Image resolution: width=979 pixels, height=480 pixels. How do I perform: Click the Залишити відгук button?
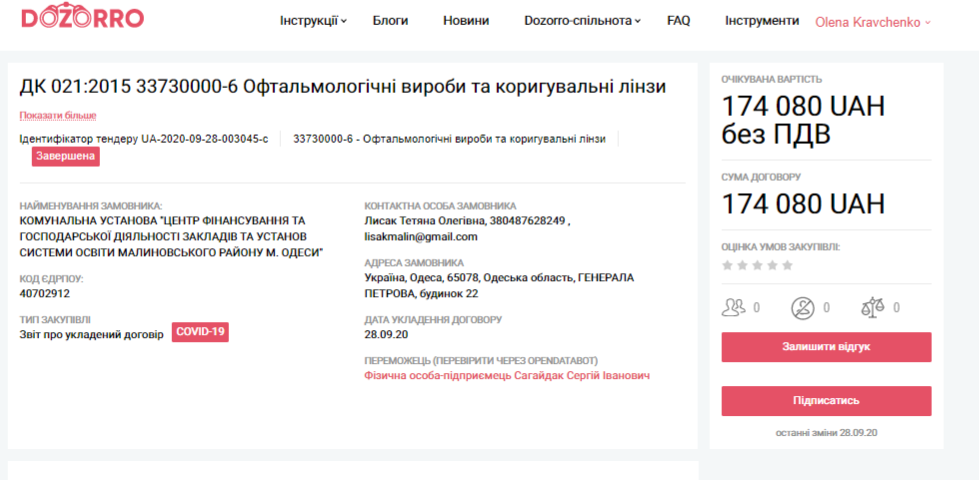pyautogui.click(x=826, y=347)
